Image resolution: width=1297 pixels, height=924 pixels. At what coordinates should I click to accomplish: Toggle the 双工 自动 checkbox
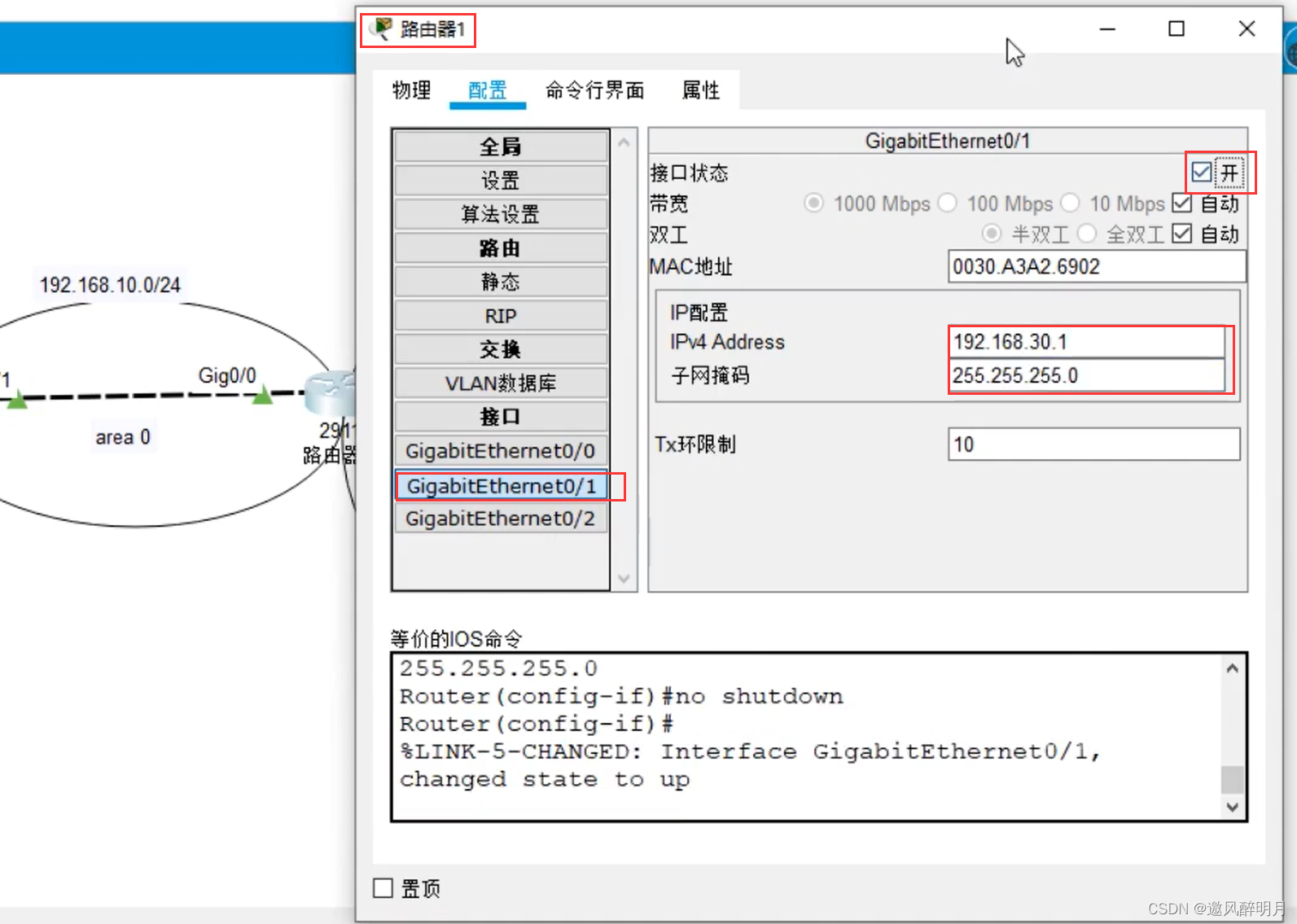point(1182,234)
